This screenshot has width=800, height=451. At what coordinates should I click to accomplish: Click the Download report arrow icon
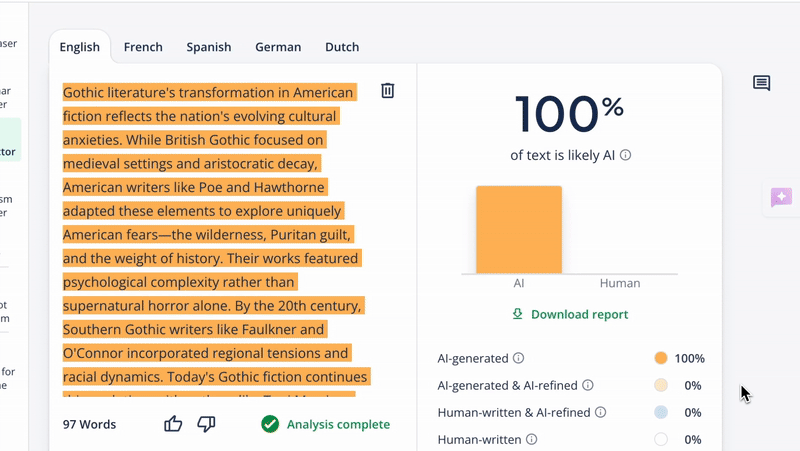point(517,314)
